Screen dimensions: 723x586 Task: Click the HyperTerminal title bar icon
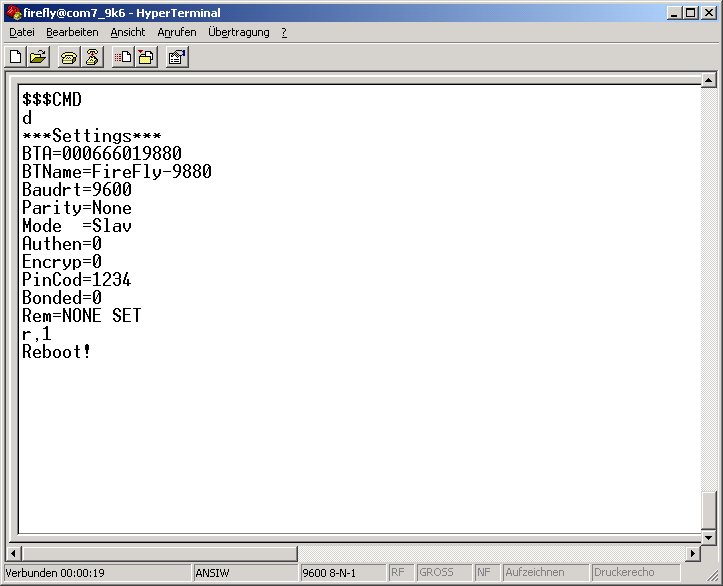[12, 13]
